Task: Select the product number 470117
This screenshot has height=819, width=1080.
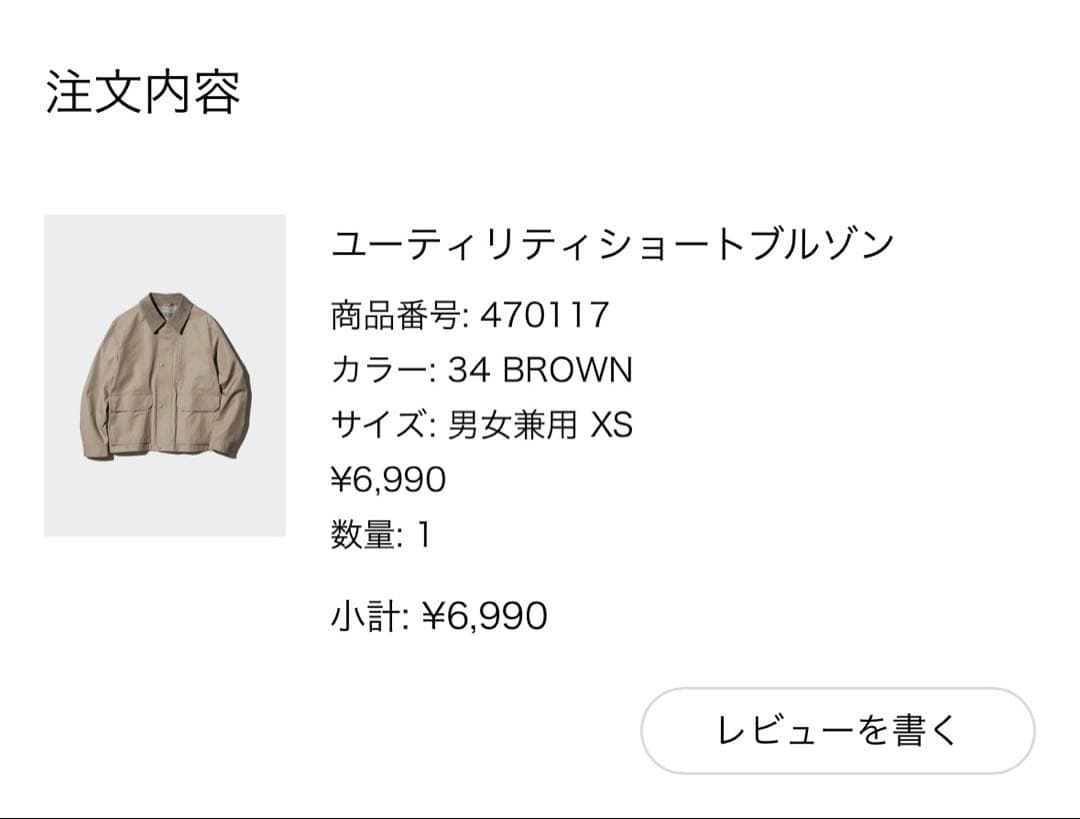Action: pos(545,316)
